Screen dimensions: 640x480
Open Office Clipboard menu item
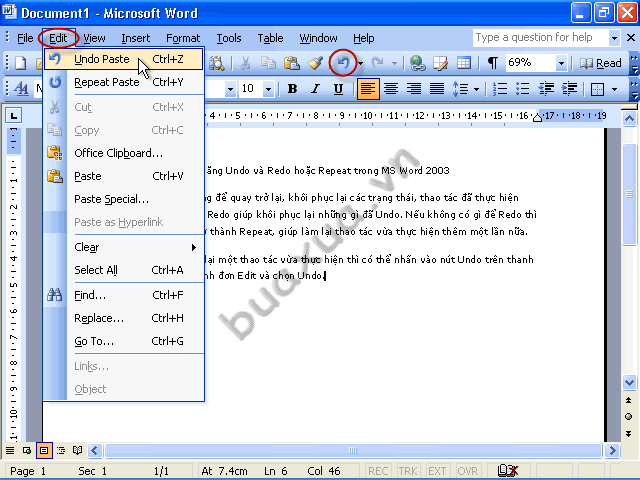[124, 153]
